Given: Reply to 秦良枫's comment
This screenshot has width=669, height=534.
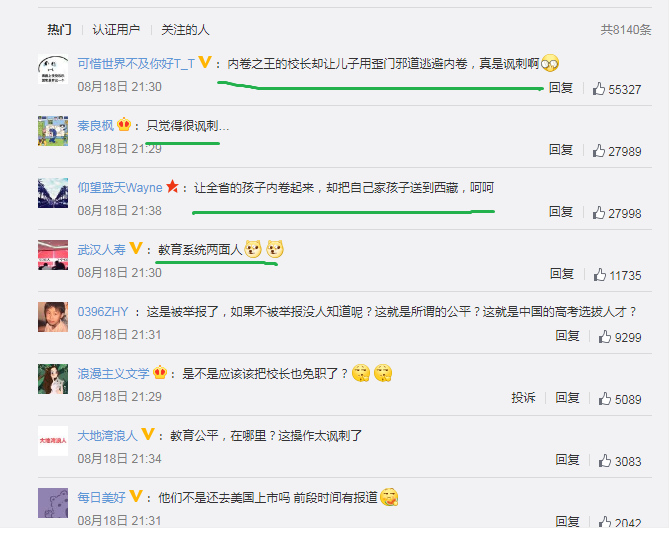Looking at the screenshot, I should tap(561, 150).
